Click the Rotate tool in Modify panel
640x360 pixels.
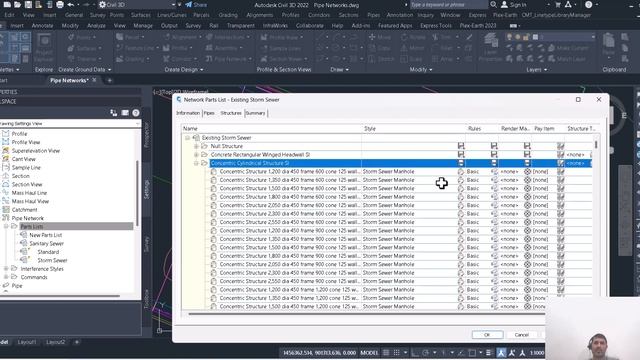tap(413, 37)
